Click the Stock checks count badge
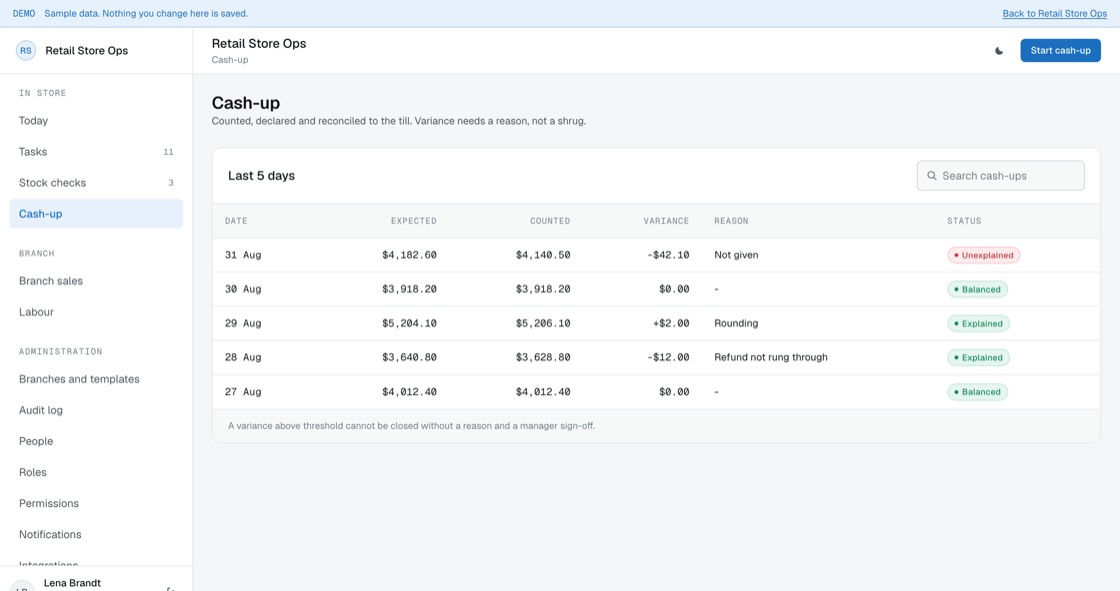 click(x=171, y=183)
